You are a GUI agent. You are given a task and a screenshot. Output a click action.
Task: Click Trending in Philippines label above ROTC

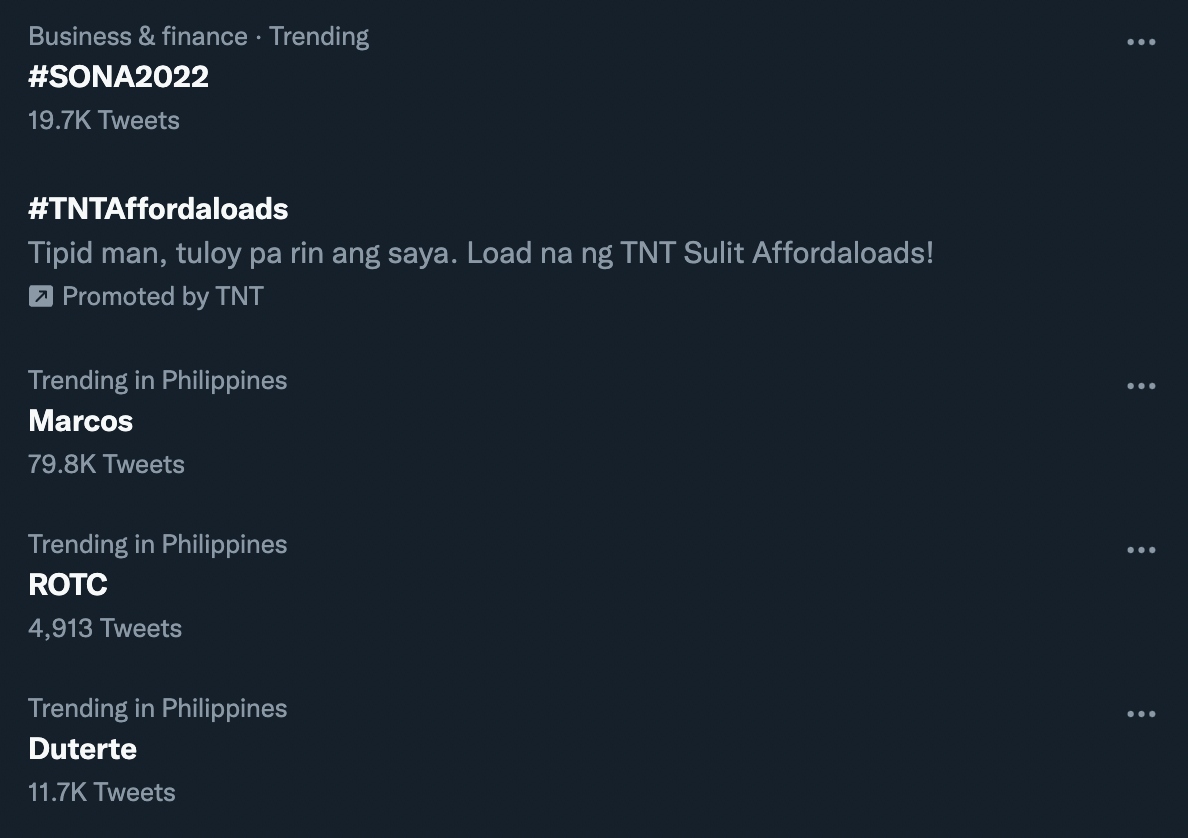pyautogui.click(x=158, y=544)
